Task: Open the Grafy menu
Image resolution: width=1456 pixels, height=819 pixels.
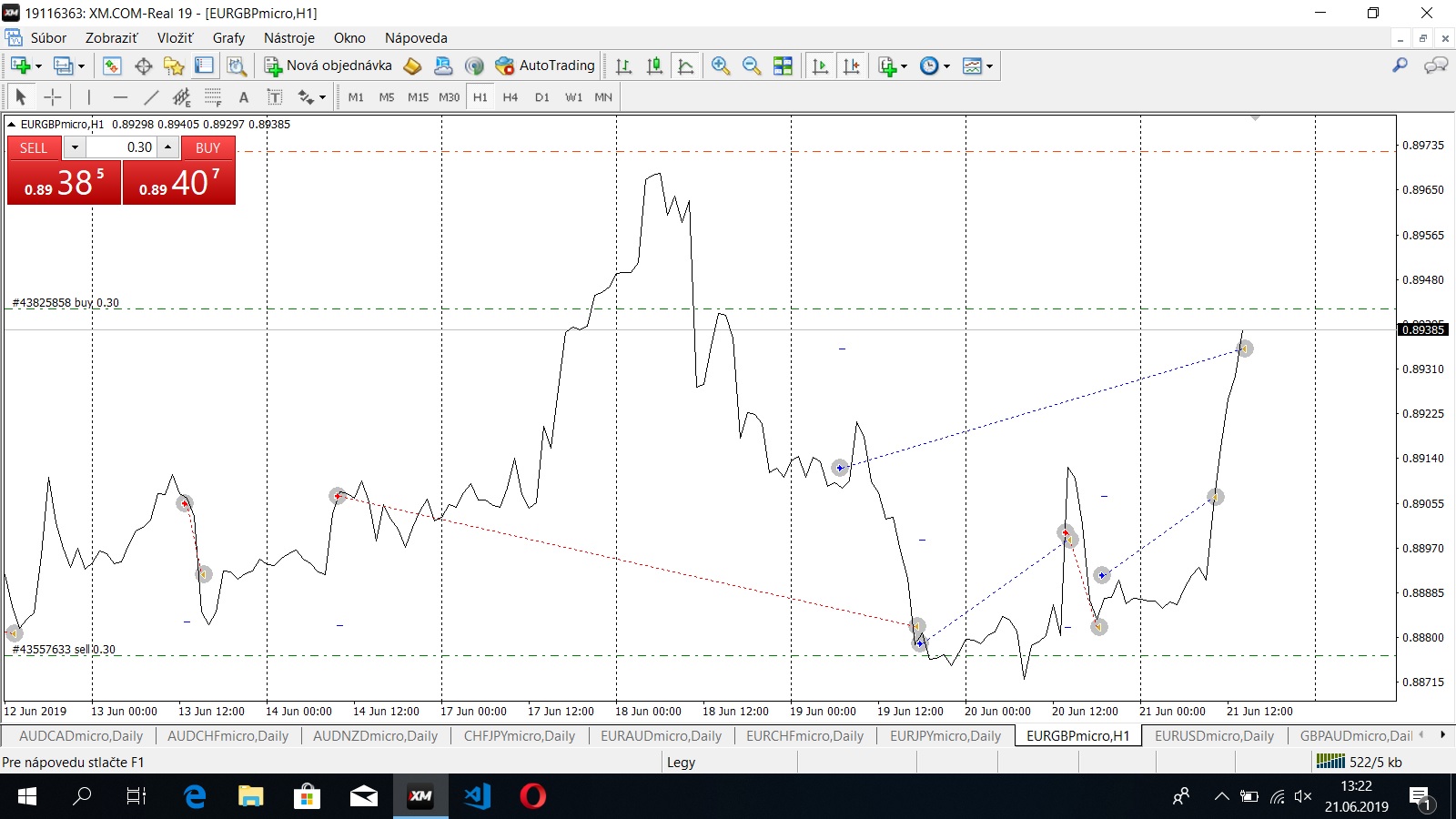Action: [x=228, y=38]
